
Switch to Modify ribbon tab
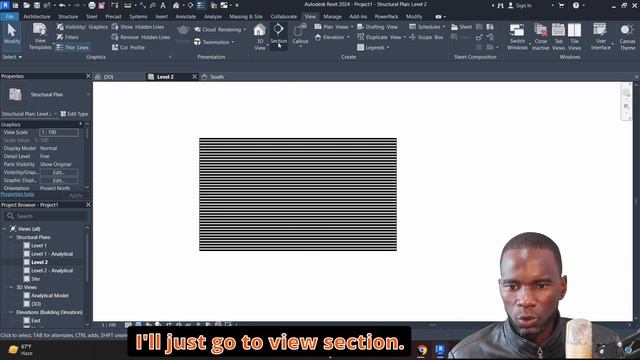[x=414, y=17]
